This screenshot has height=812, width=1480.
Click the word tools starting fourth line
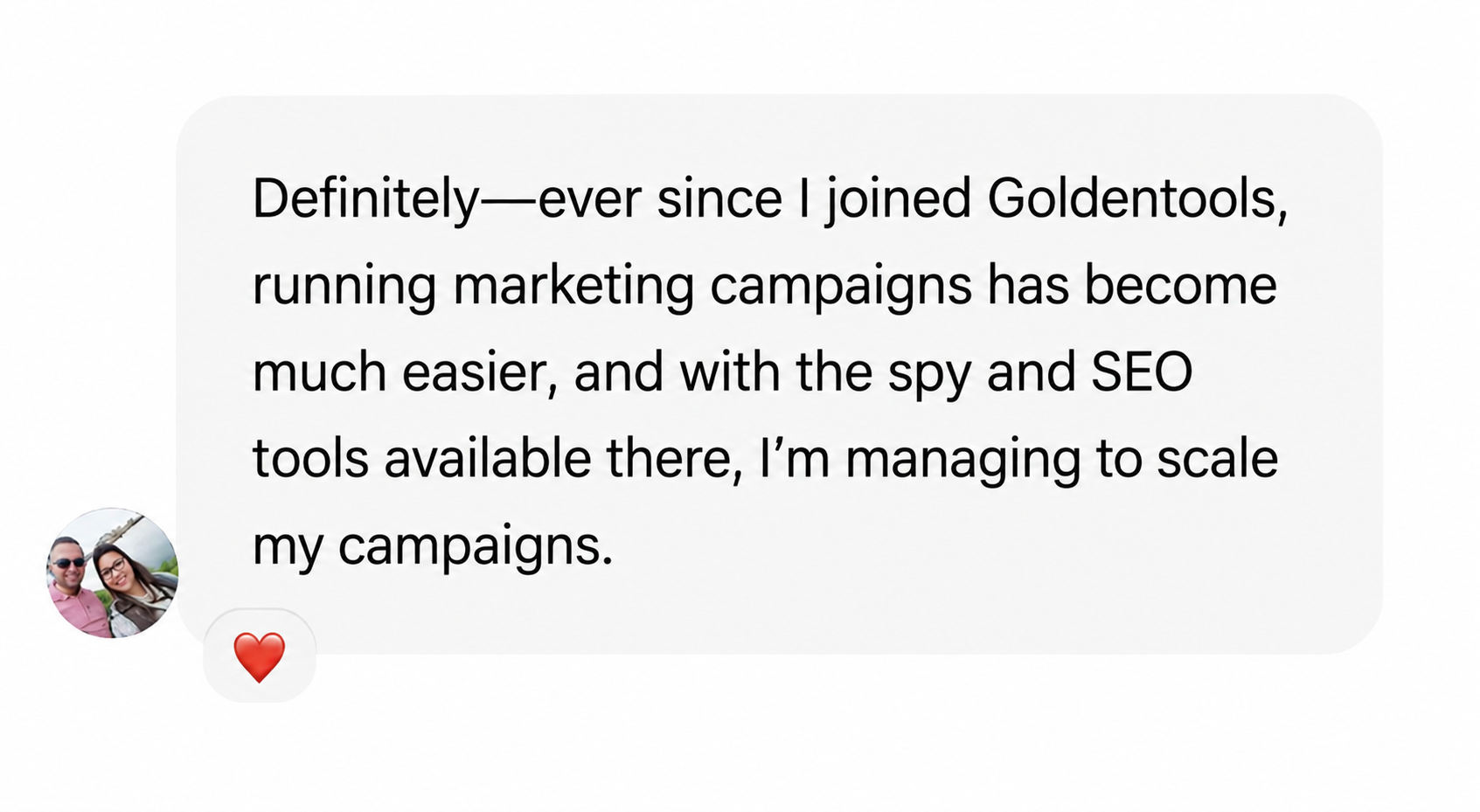point(310,459)
